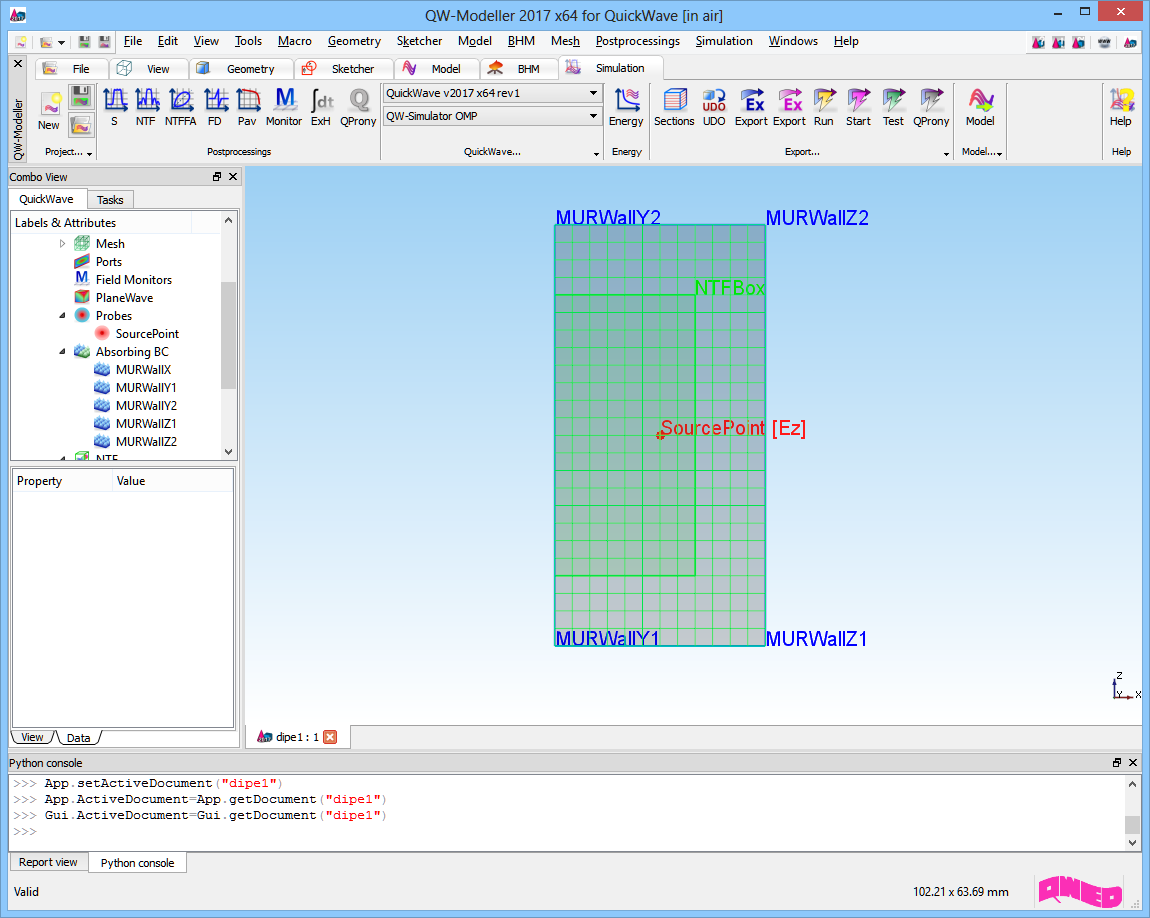Close the Combo View panel
The height and width of the screenshot is (918, 1150).
click(x=233, y=177)
